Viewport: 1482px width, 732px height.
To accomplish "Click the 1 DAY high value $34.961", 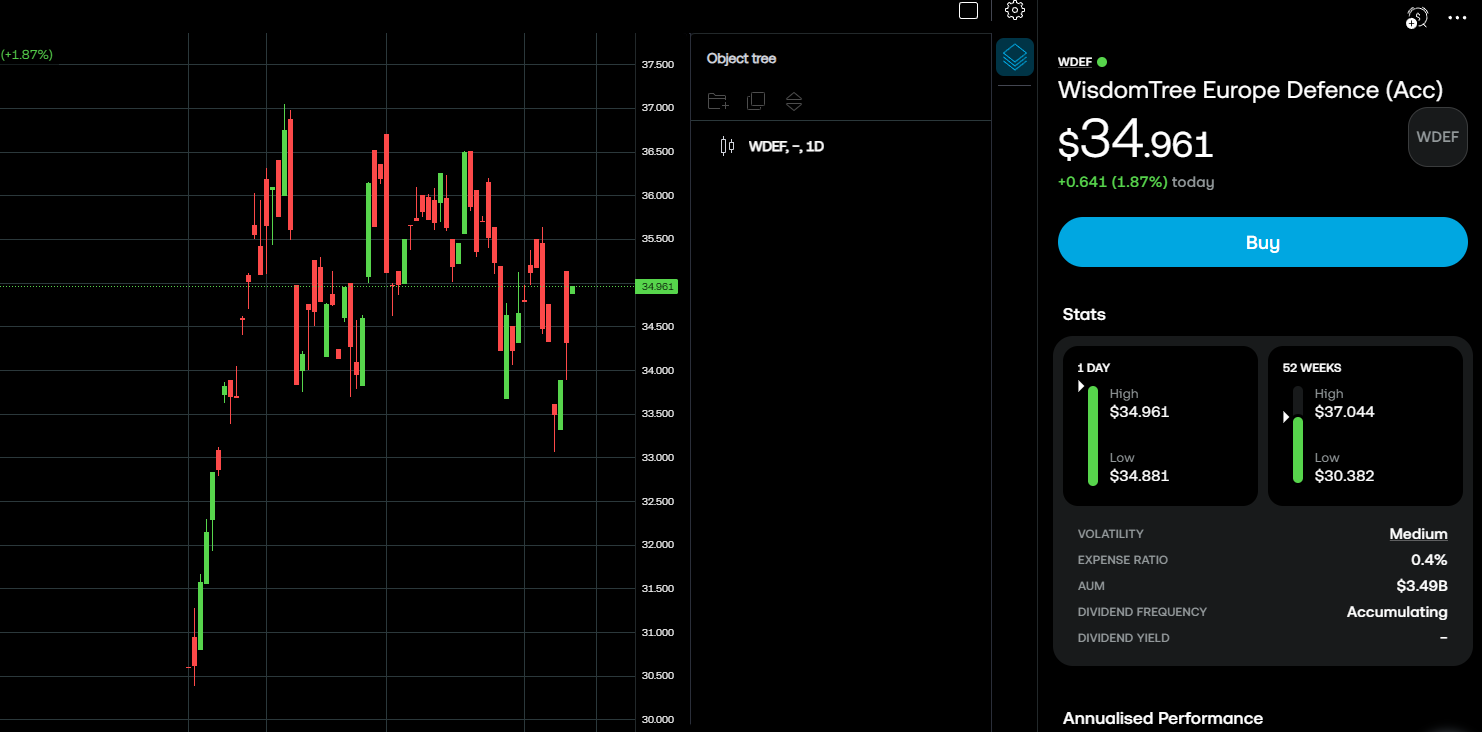I will 1139,412.
